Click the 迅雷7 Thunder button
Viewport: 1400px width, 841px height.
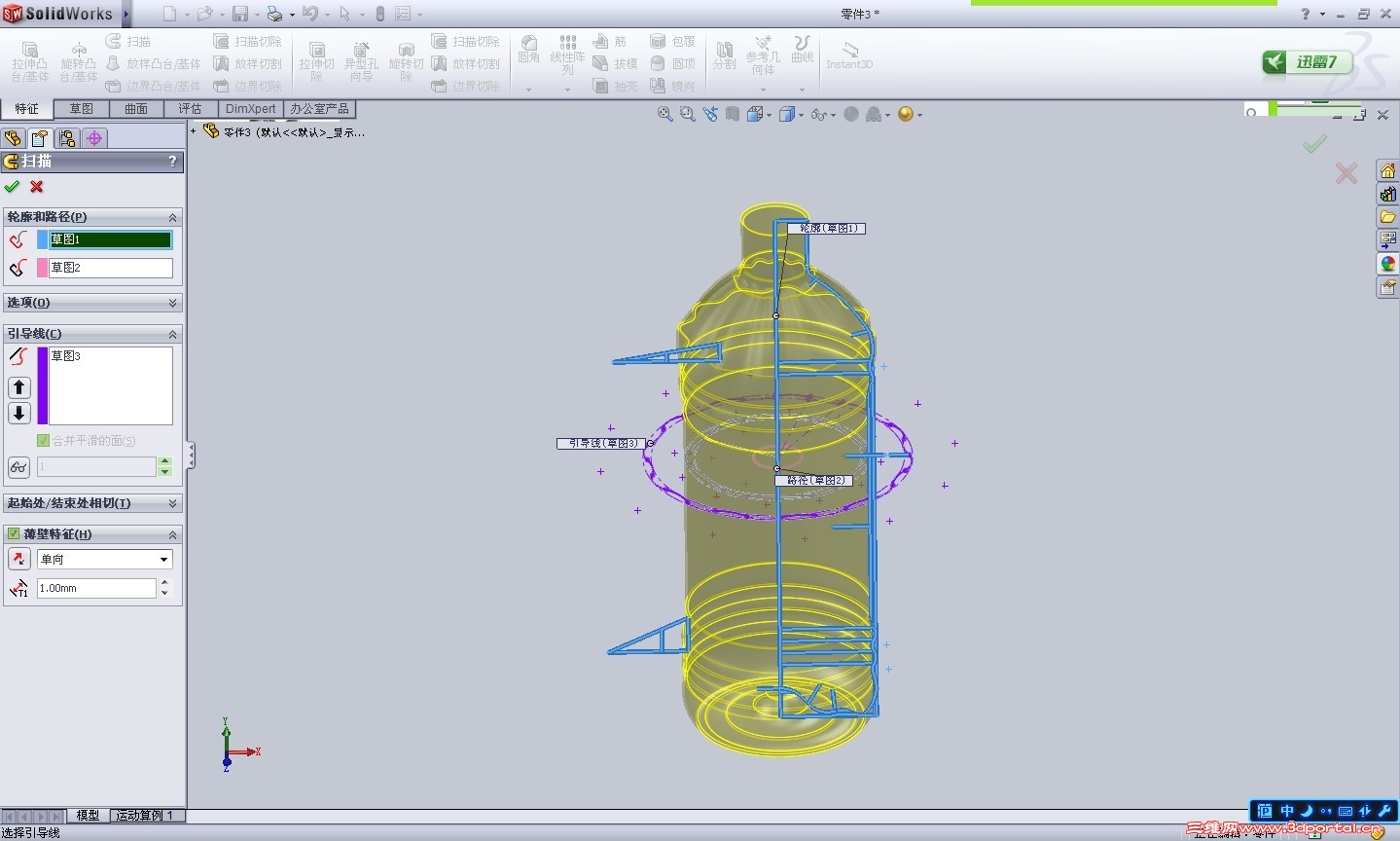[1308, 62]
